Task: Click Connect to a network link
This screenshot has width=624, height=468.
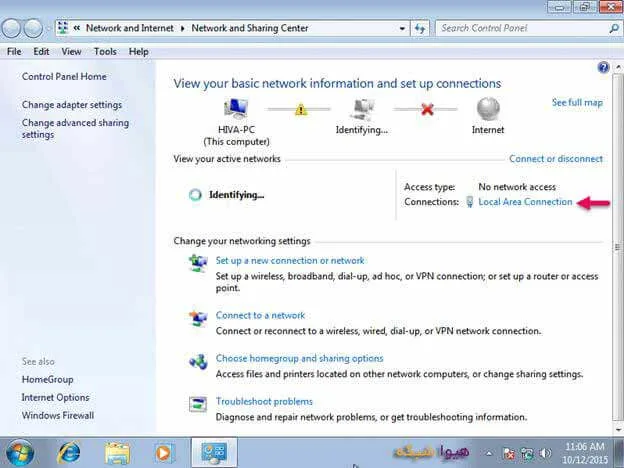Action: (x=260, y=315)
